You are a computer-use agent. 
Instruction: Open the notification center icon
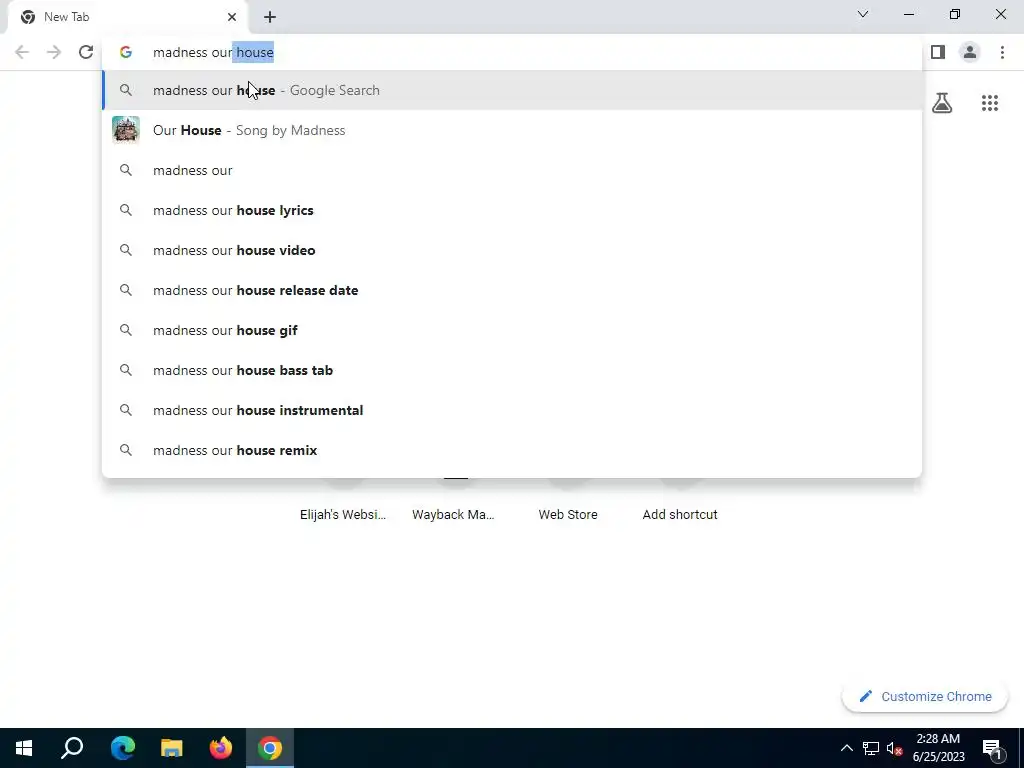pos(992,748)
